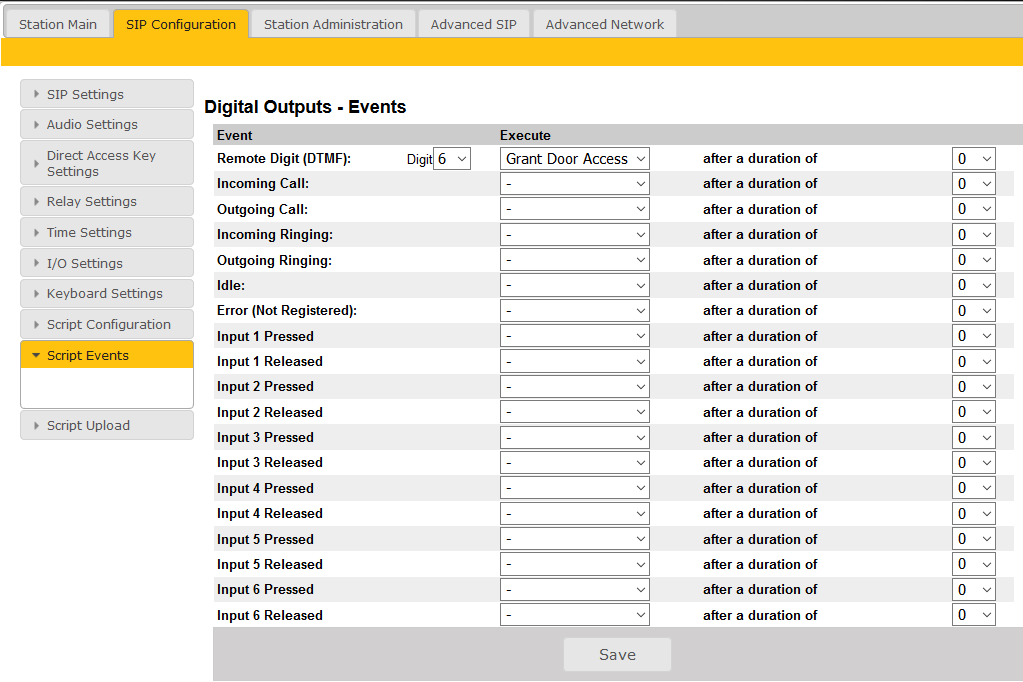The image size is (1023, 682).
Task: Switch to the Station Administration tab
Action: coord(333,24)
